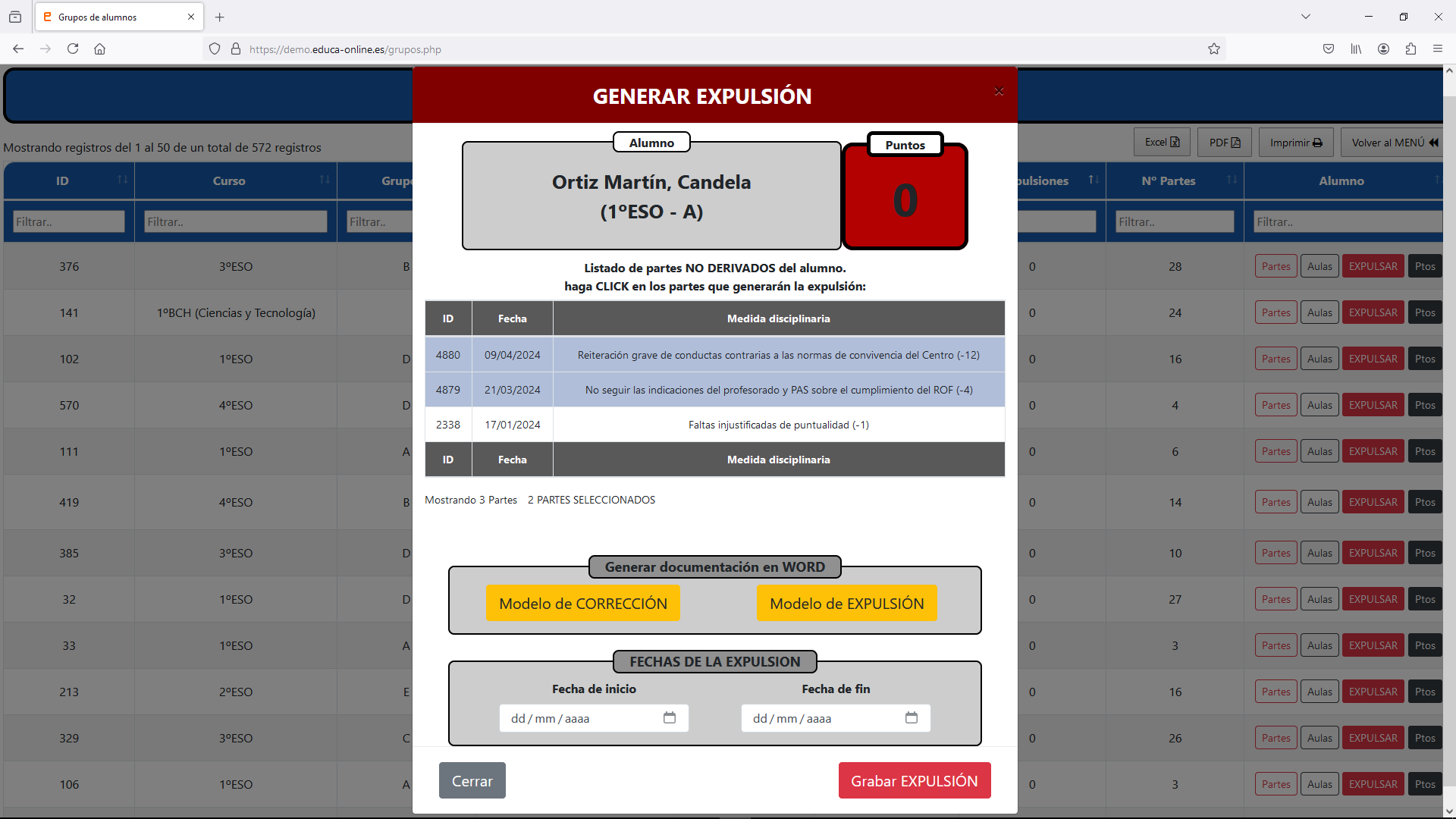This screenshot has height=819, width=1456.
Task: Go to browser home page icon
Action: tap(99, 49)
